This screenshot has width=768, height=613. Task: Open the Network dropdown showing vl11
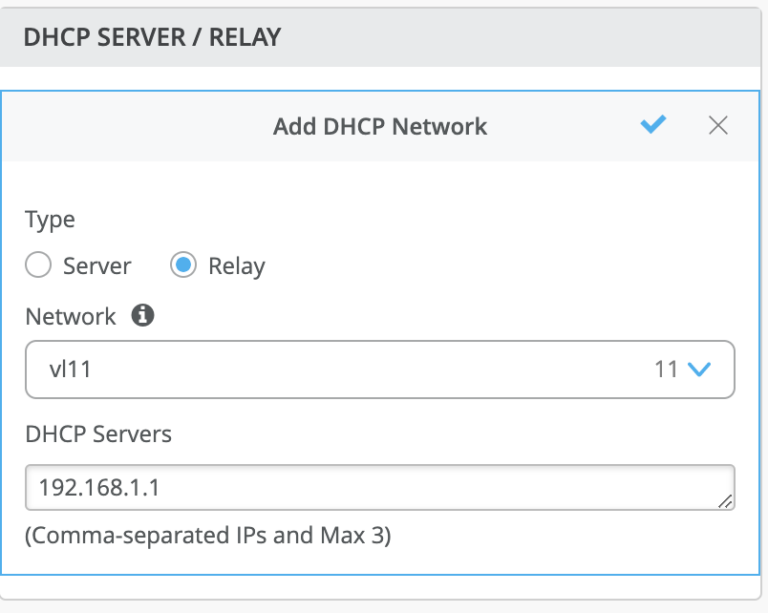380,369
